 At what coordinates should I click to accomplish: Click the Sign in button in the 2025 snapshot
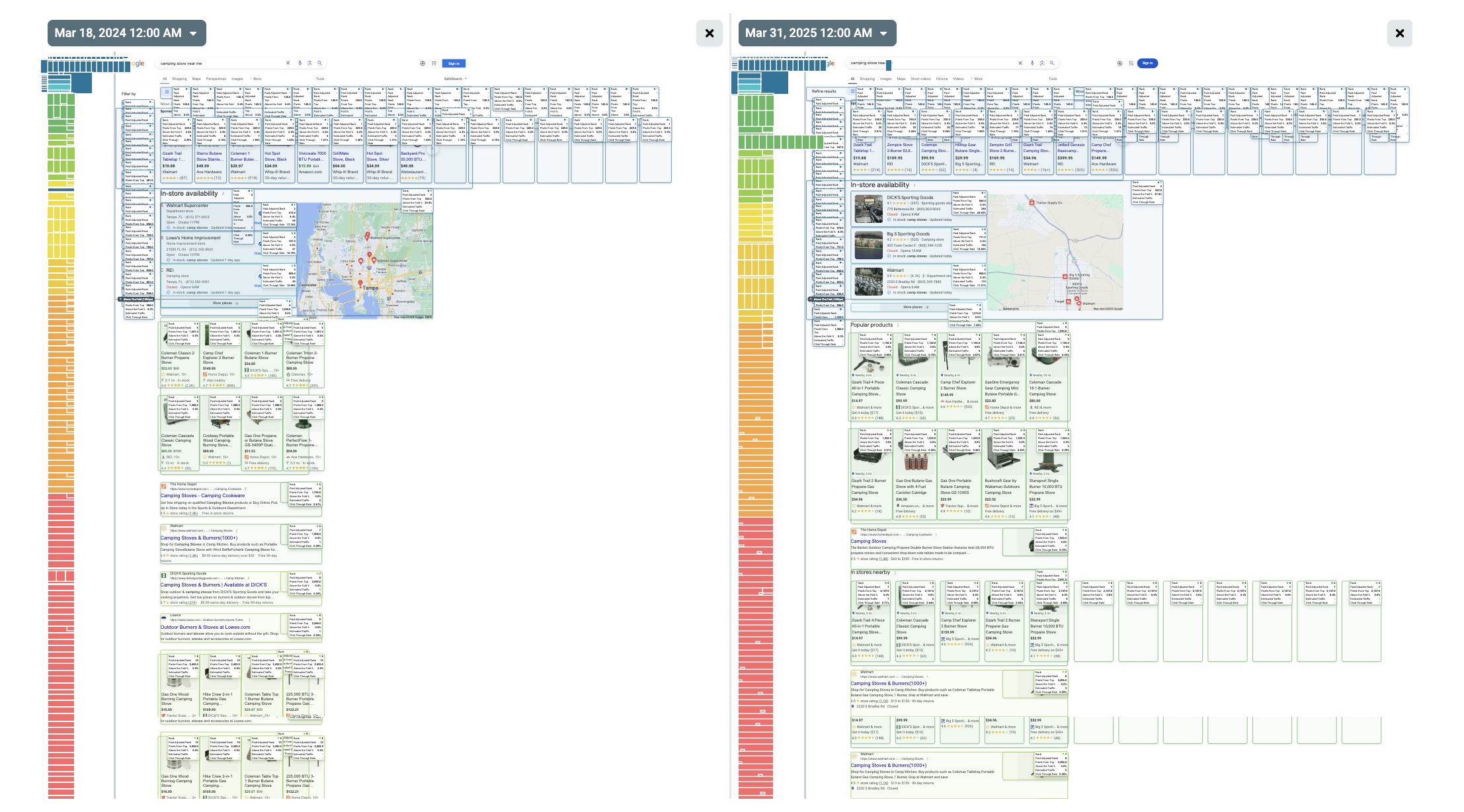pyautogui.click(x=1147, y=63)
